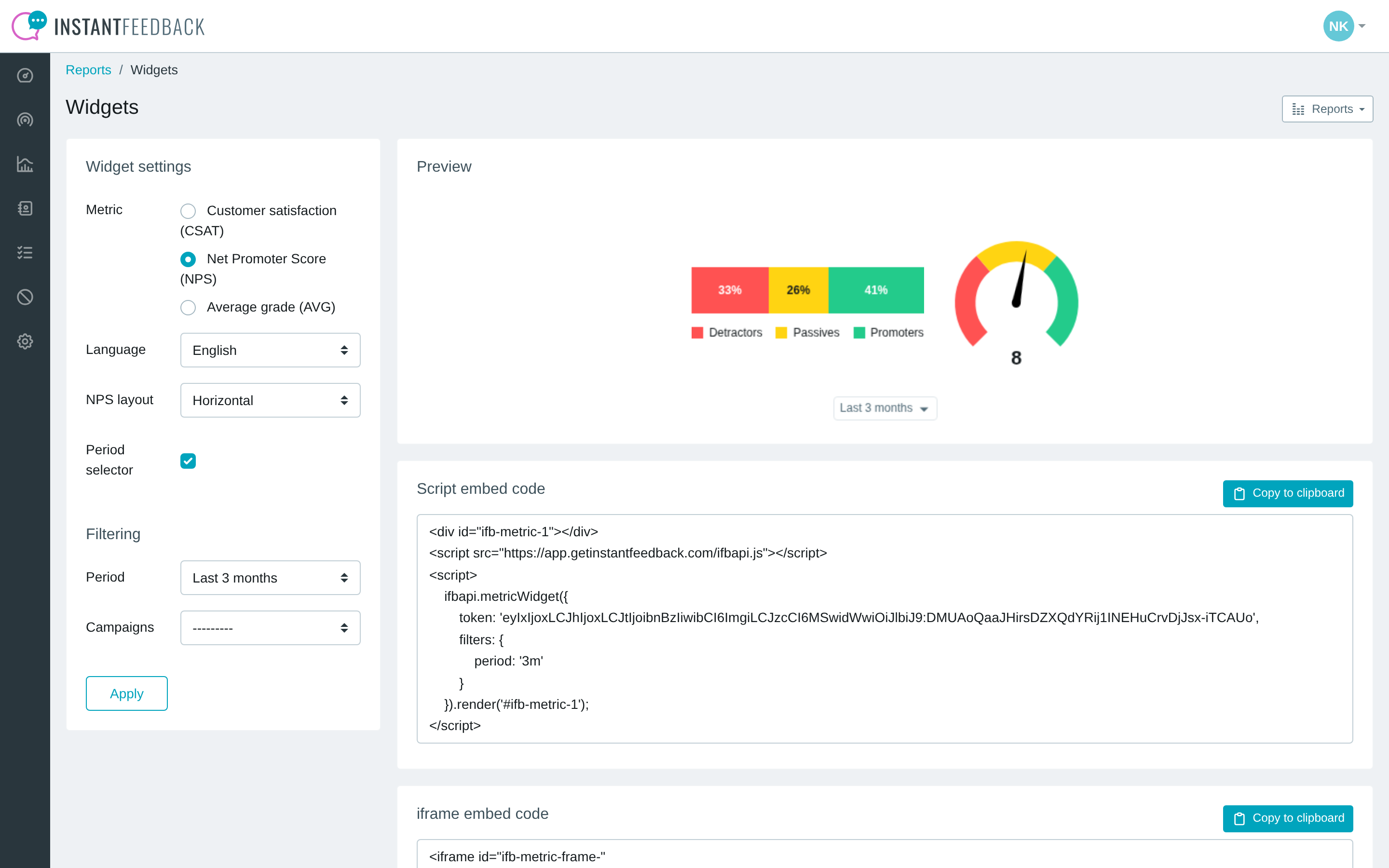The width and height of the screenshot is (1389, 868).
Task: Click the Preview panel heading
Action: click(x=444, y=166)
